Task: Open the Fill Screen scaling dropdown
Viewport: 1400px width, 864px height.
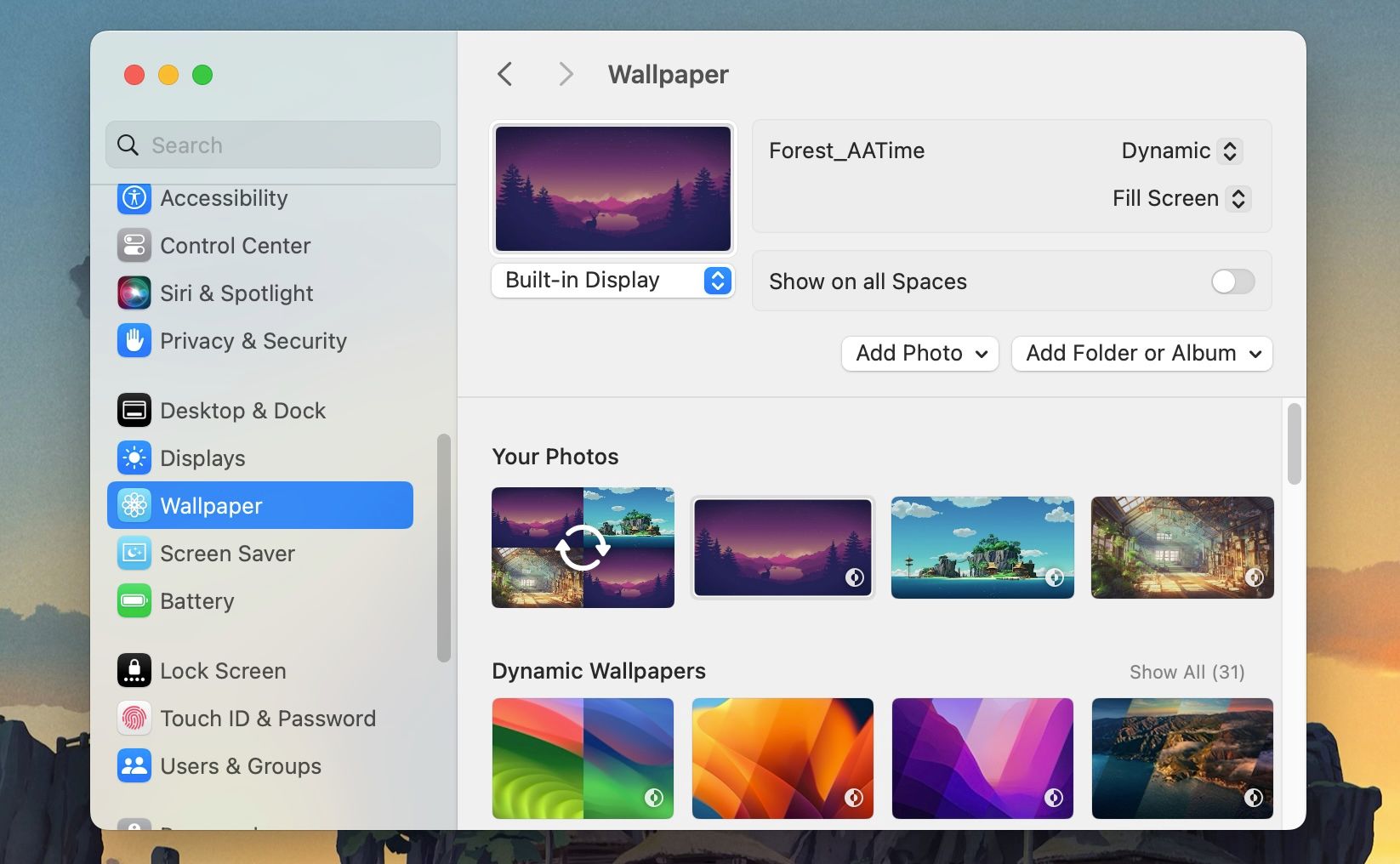Action: click(x=1181, y=198)
